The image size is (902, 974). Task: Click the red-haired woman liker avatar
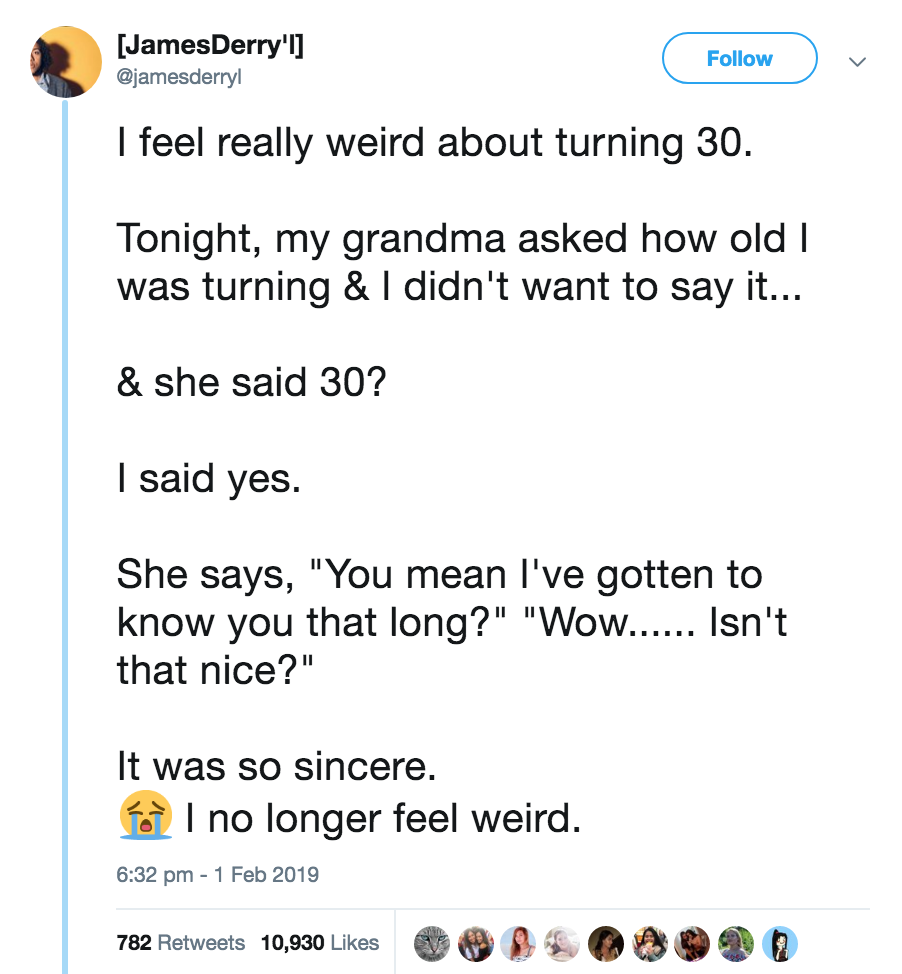[x=518, y=942]
